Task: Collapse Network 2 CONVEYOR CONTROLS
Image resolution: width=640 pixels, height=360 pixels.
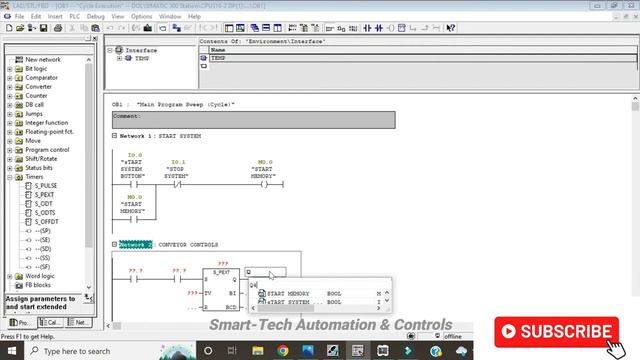Action: pos(114,244)
